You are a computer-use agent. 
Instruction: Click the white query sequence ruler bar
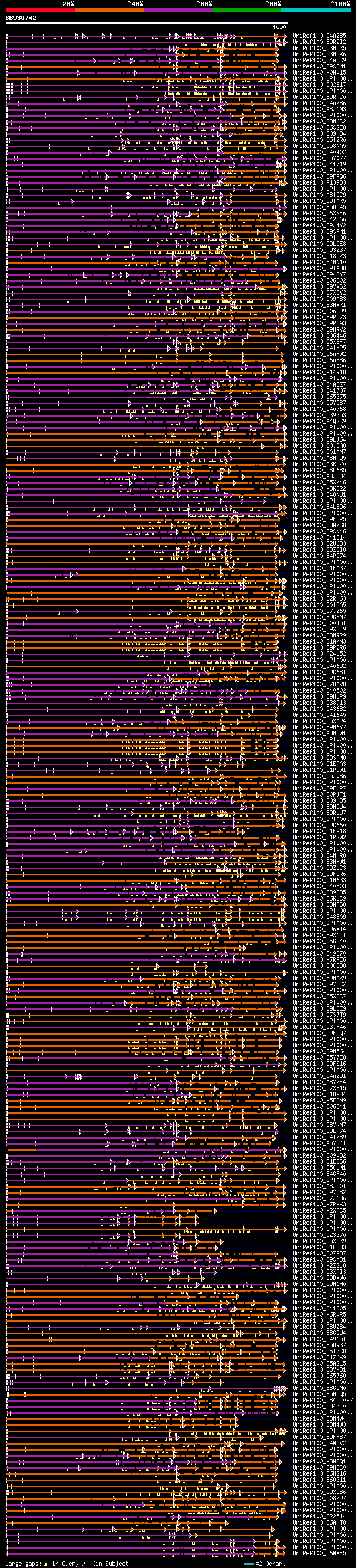pyautogui.click(x=147, y=23)
